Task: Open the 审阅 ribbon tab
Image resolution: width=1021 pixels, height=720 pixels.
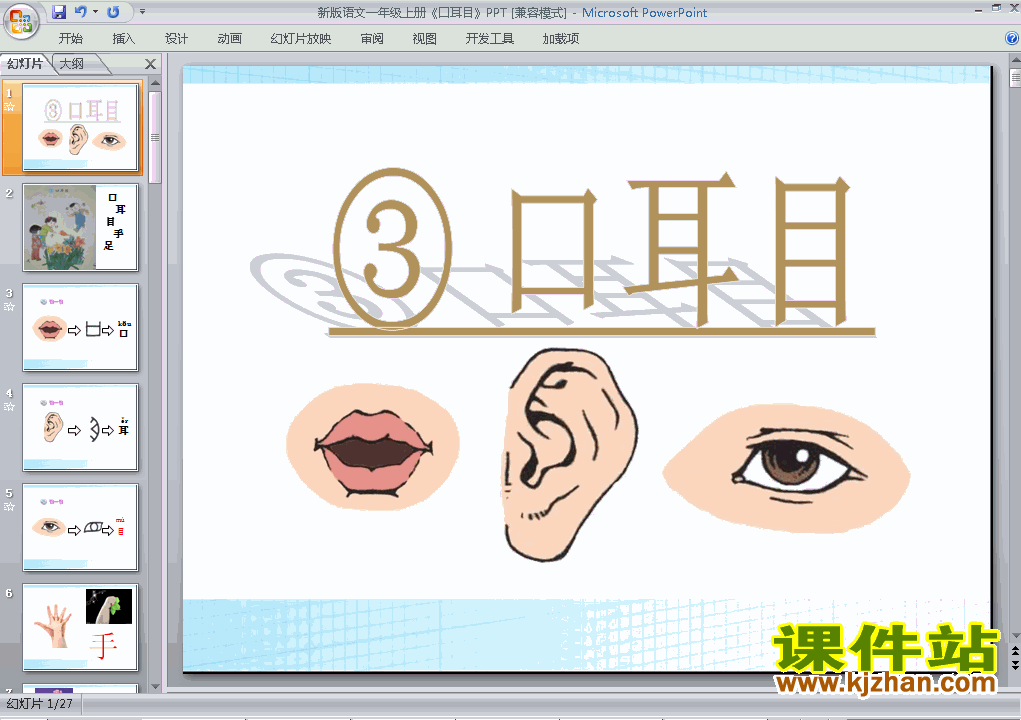Action: (x=372, y=38)
